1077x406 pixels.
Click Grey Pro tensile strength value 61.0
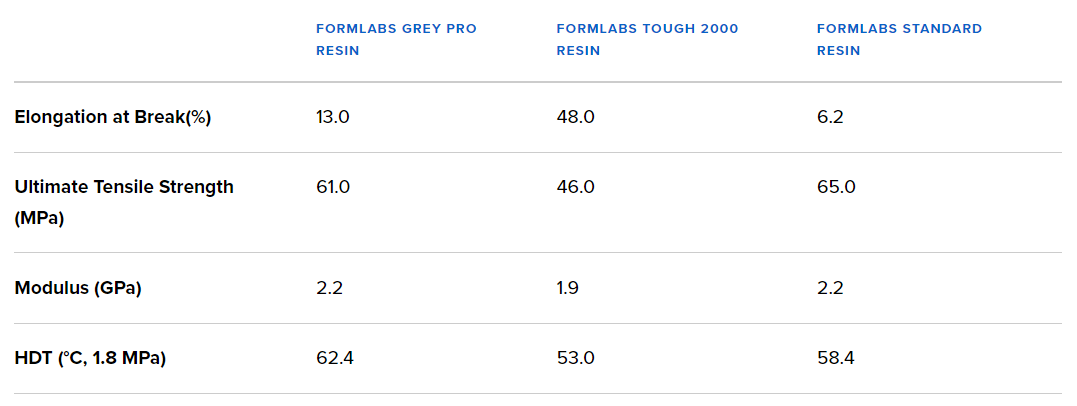pyautogui.click(x=333, y=187)
